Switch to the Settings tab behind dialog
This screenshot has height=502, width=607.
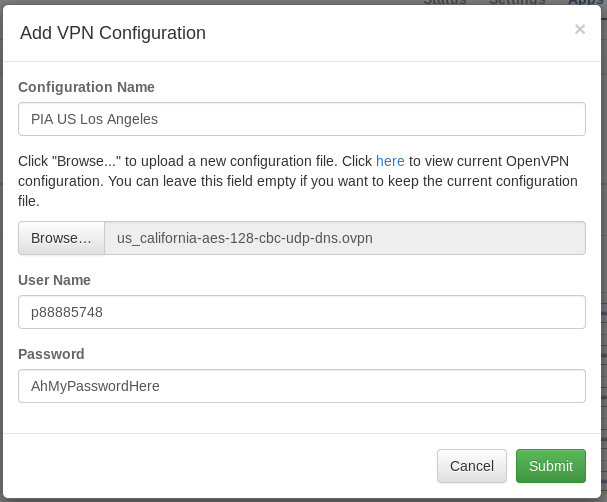[516, 2]
